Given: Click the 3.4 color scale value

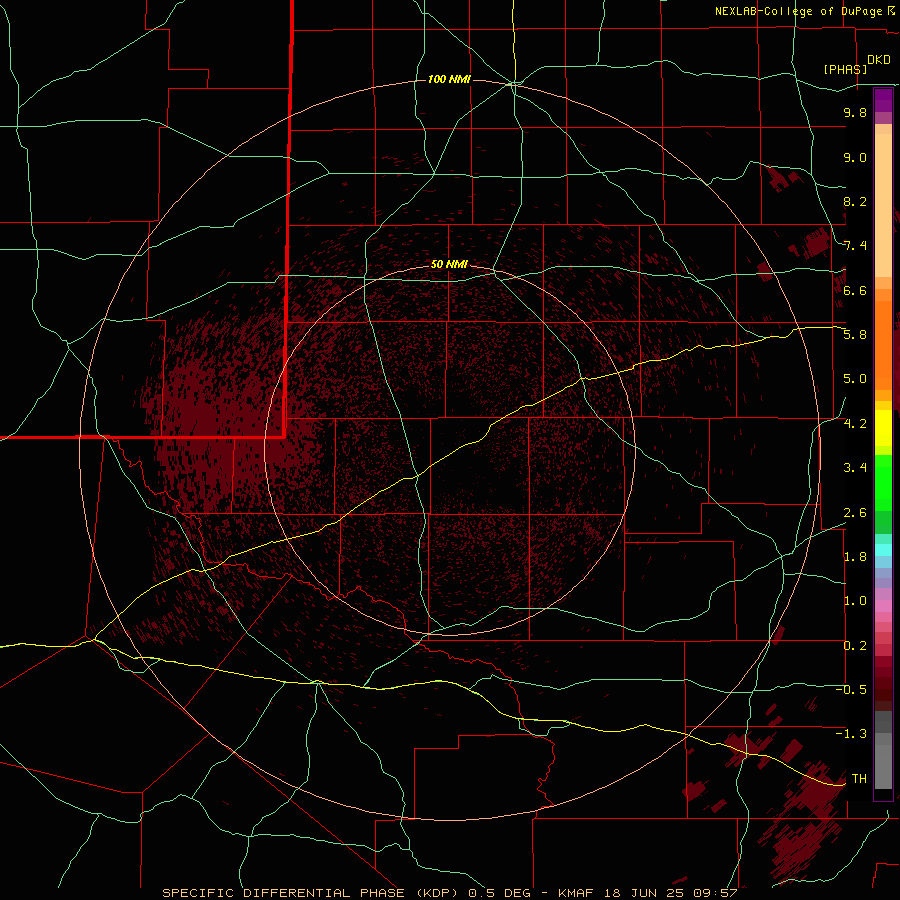Looking at the screenshot, I should 855,468.
